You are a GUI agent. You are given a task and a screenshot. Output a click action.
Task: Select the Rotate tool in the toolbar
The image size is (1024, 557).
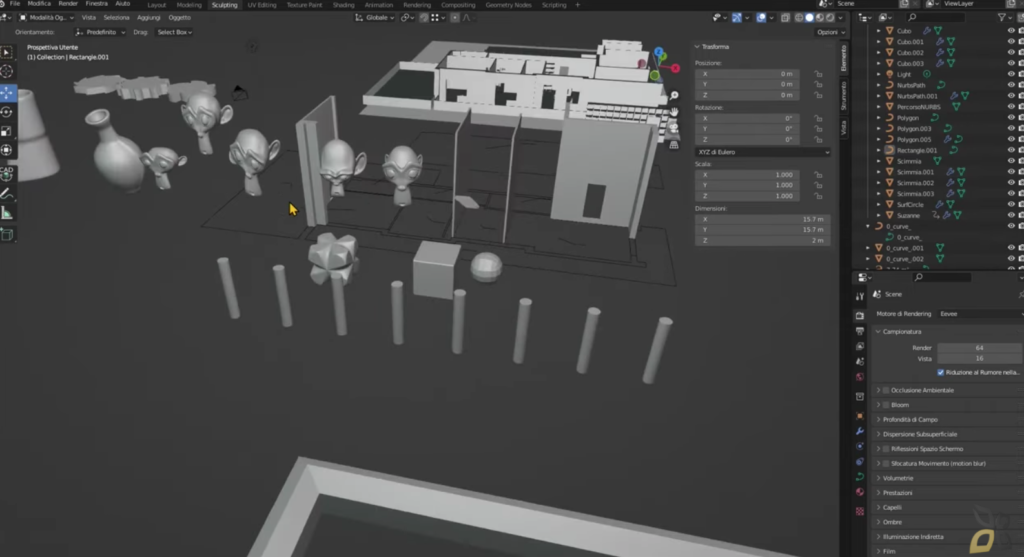coord(7,112)
